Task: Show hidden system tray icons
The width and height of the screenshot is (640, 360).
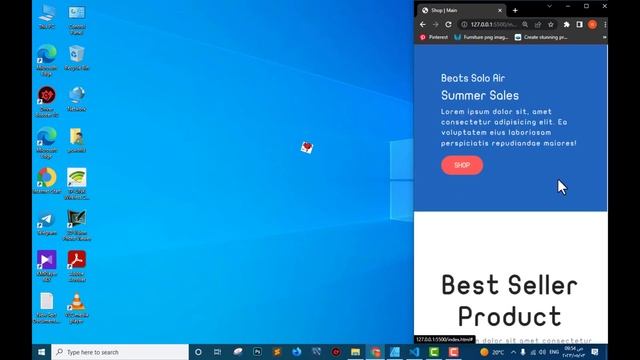Action: coord(513,352)
